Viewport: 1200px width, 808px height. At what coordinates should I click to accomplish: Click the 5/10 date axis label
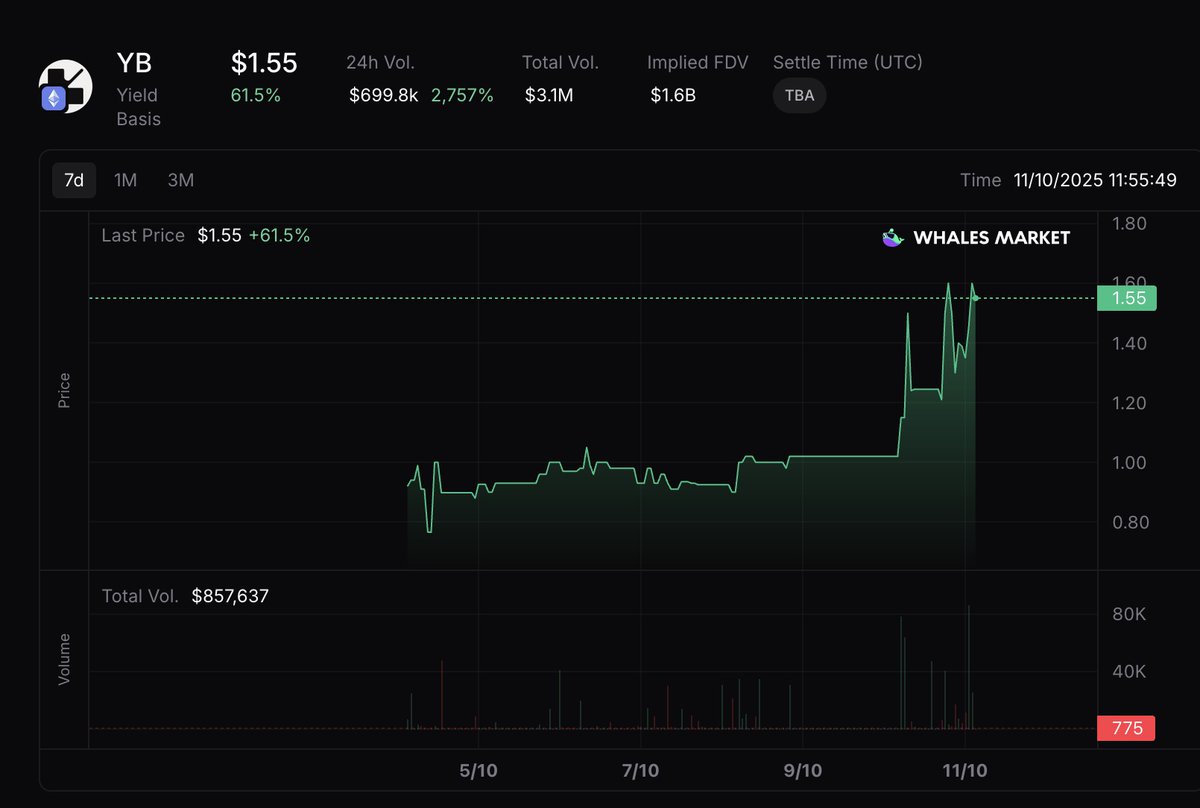[x=478, y=771]
